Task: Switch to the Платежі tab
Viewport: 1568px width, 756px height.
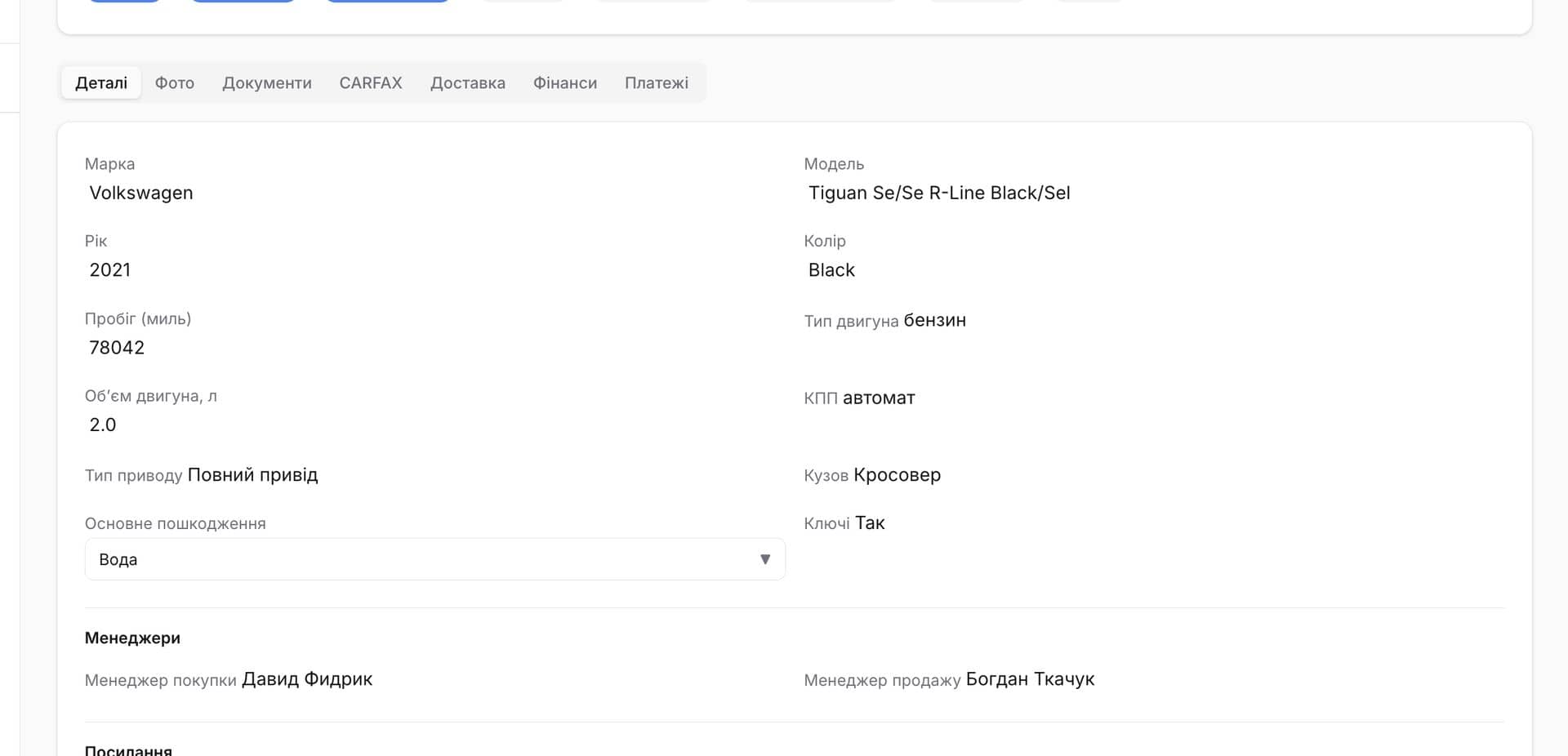Action: pyautogui.click(x=657, y=82)
